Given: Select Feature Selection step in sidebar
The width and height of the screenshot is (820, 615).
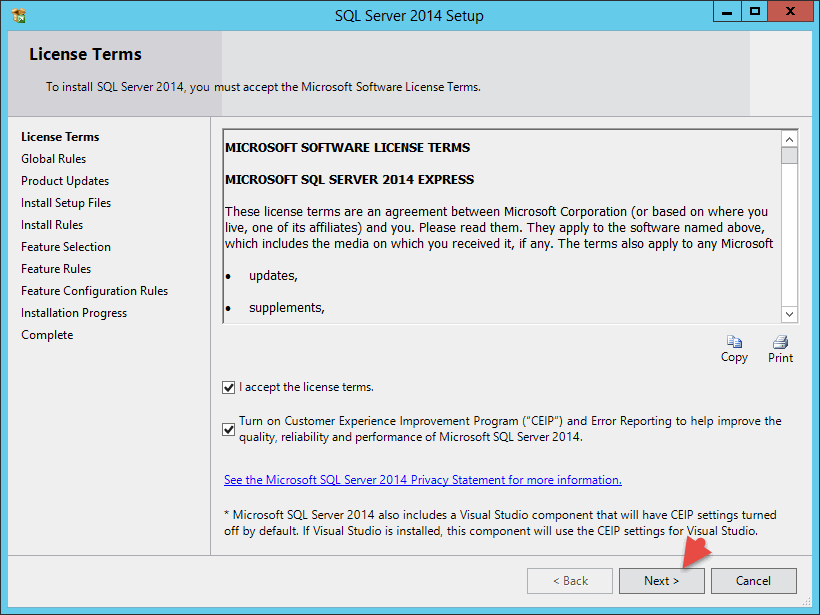Looking at the screenshot, I should pyautogui.click(x=66, y=247).
